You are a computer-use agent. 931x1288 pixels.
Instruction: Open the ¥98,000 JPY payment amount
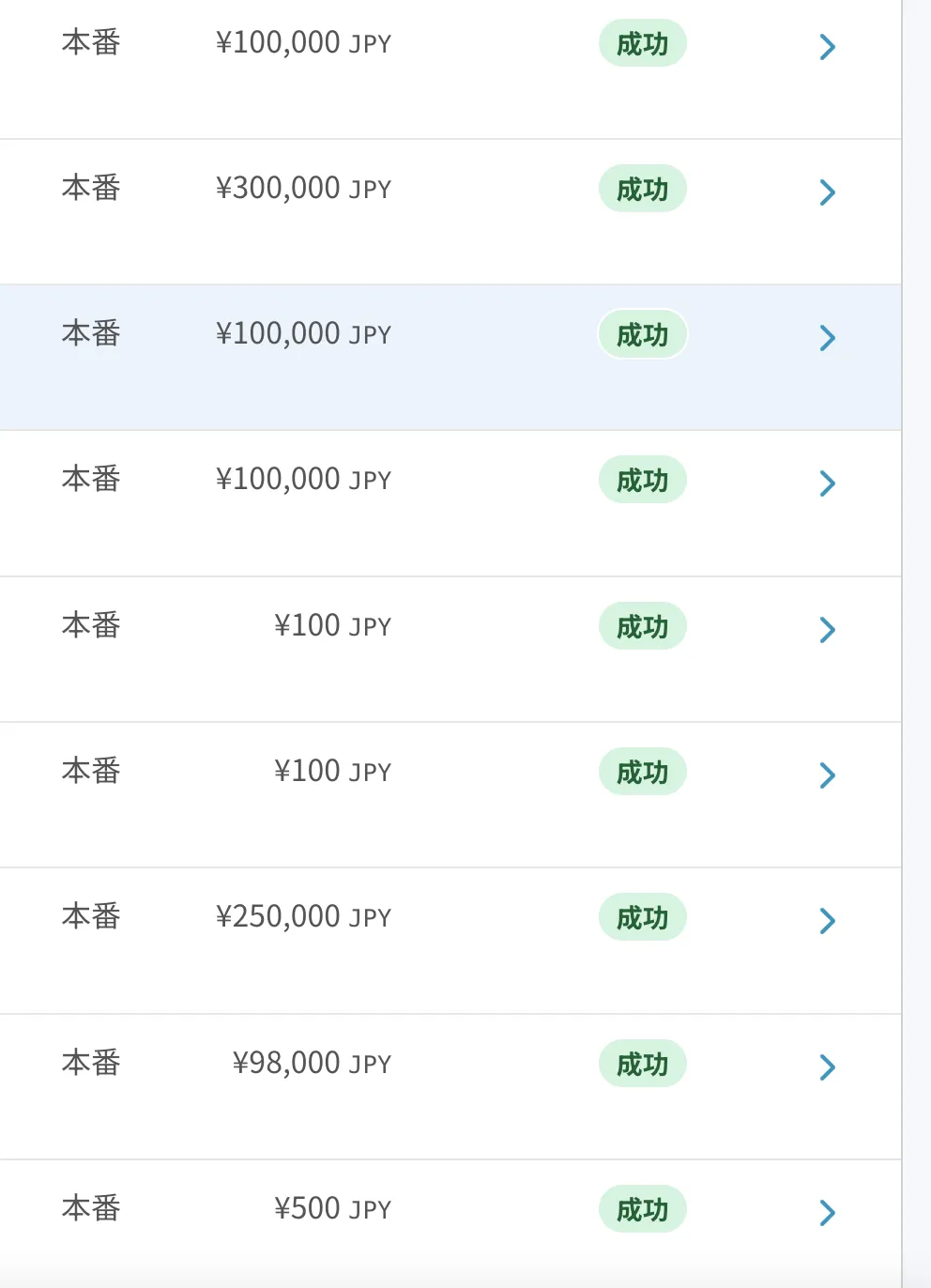pyautogui.click(x=312, y=1063)
